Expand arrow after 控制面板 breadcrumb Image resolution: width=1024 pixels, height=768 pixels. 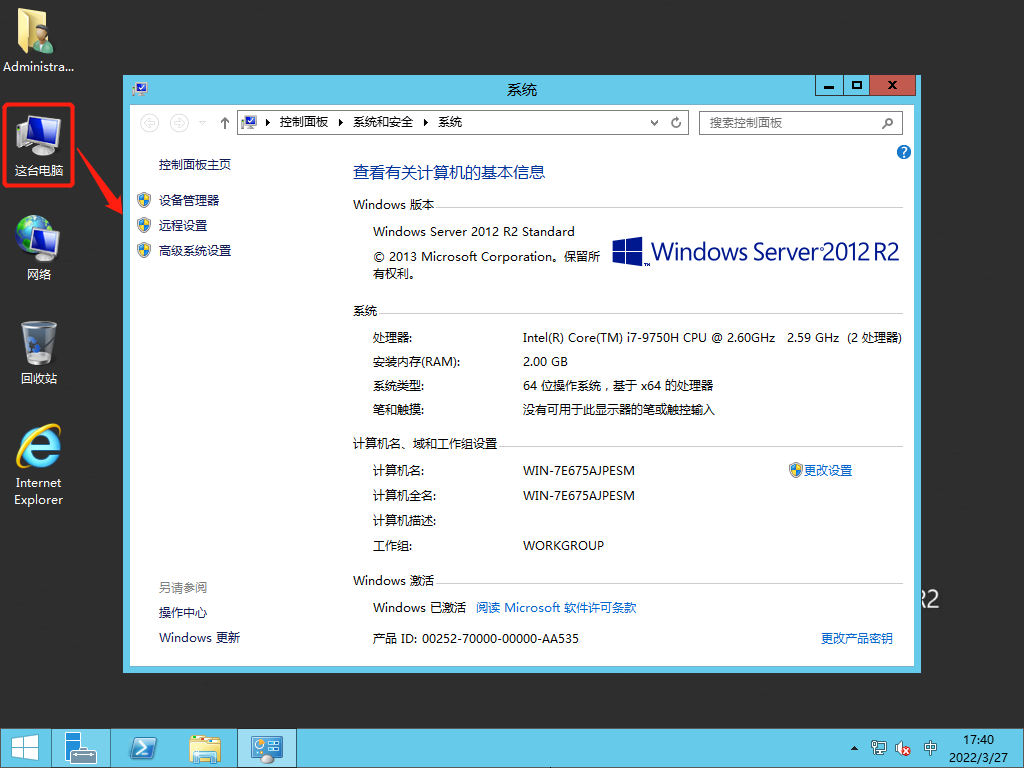[340, 122]
